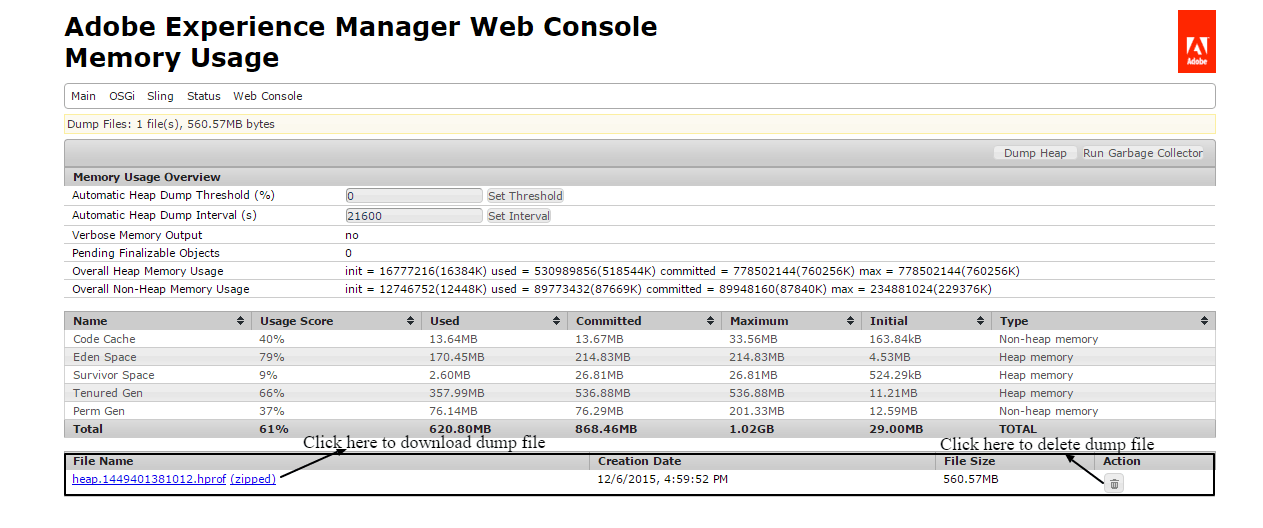1263x528 pixels.
Task: Select the Perm Gen row name
Action: [99, 411]
